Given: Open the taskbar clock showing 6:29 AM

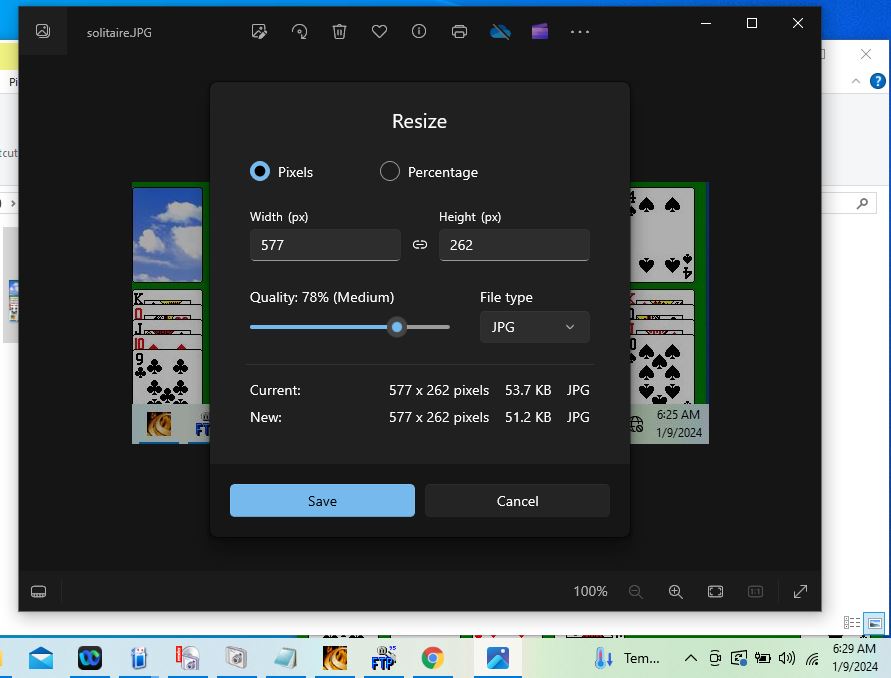Looking at the screenshot, I should [x=855, y=657].
